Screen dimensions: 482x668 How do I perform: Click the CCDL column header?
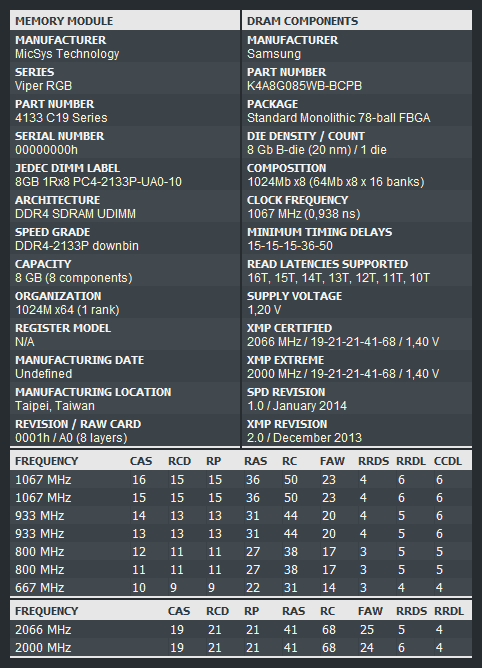[447, 461]
